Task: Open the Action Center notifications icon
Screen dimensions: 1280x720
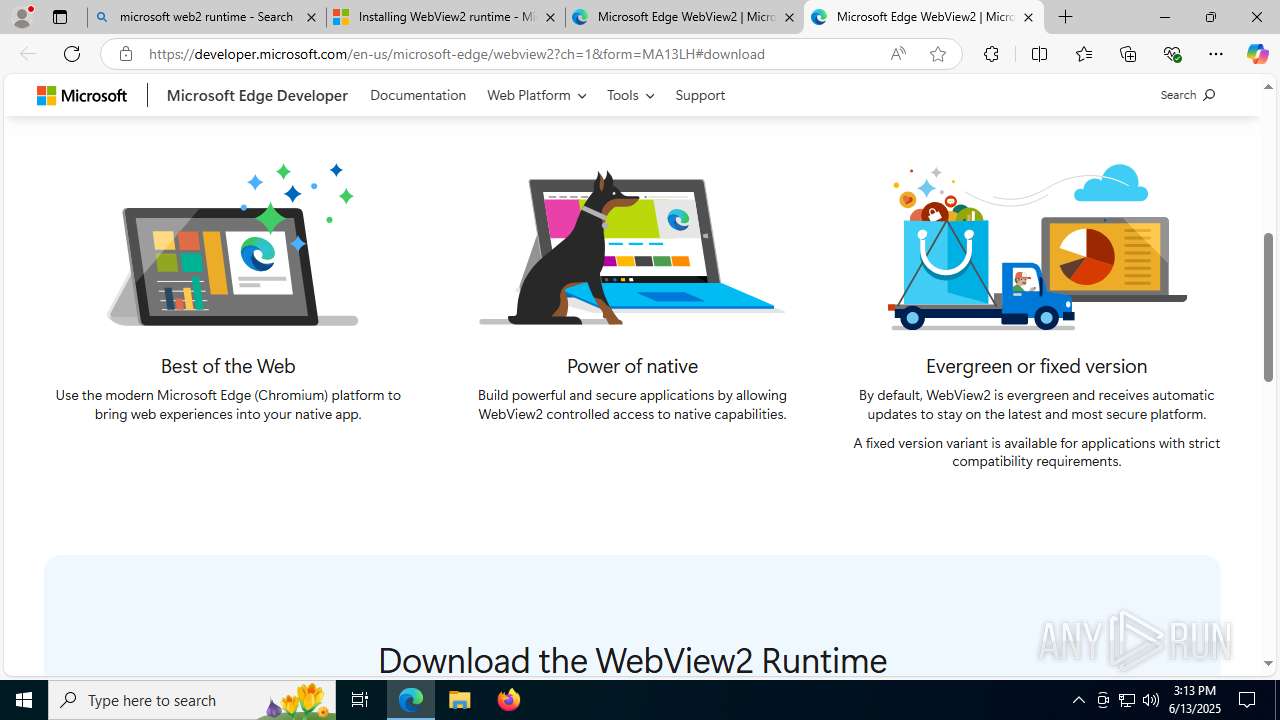Action: coord(1248,700)
